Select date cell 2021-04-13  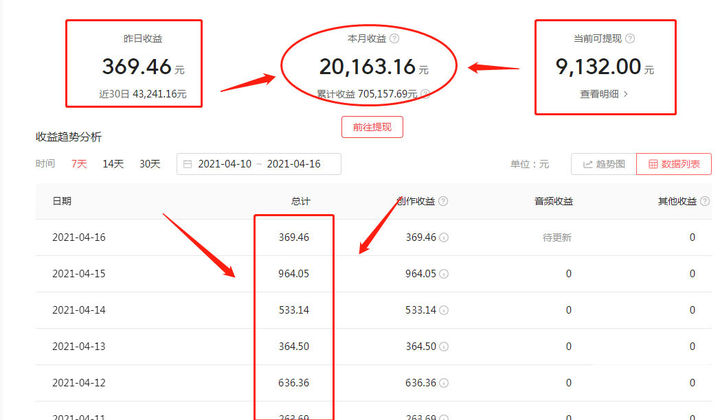(x=79, y=346)
